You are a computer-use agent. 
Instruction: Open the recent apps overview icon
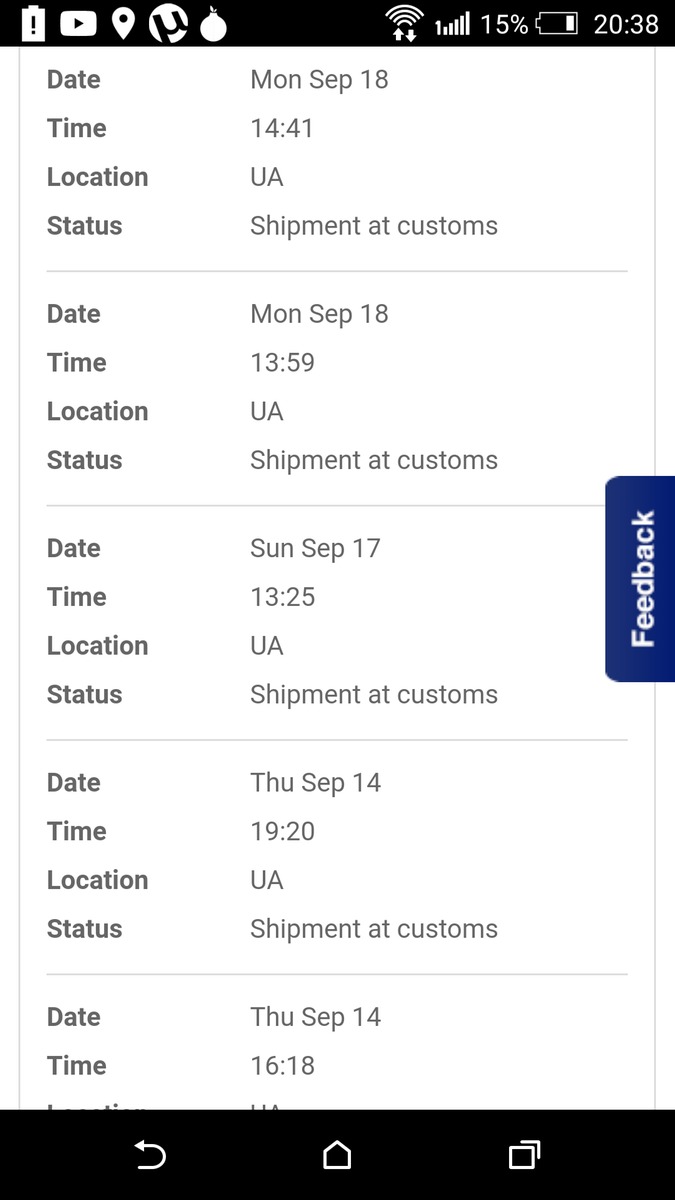(x=524, y=1155)
